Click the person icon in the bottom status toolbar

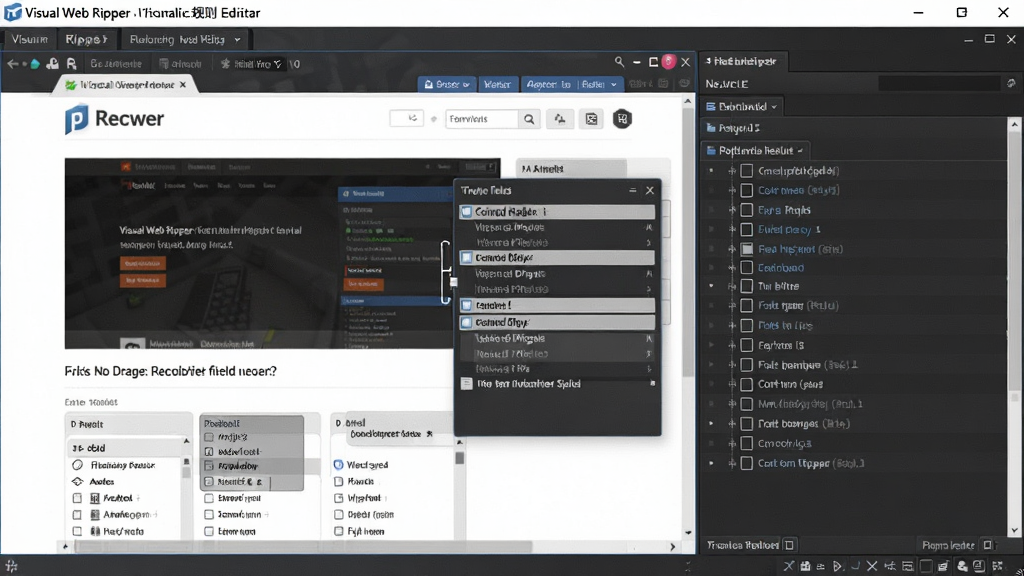pyautogui.click(x=962, y=566)
